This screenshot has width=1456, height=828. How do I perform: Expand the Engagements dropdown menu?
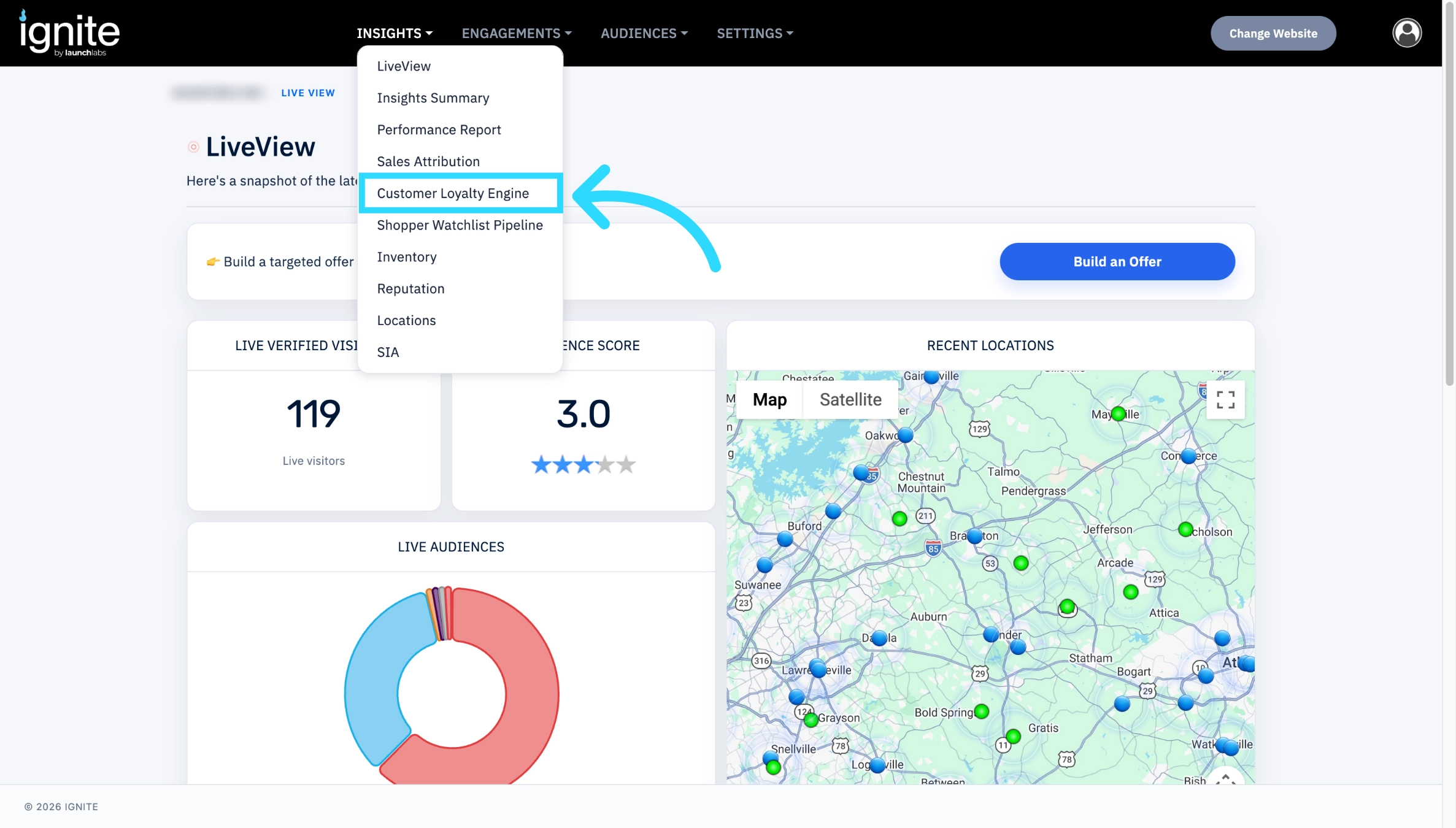click(x=517, y=33)
